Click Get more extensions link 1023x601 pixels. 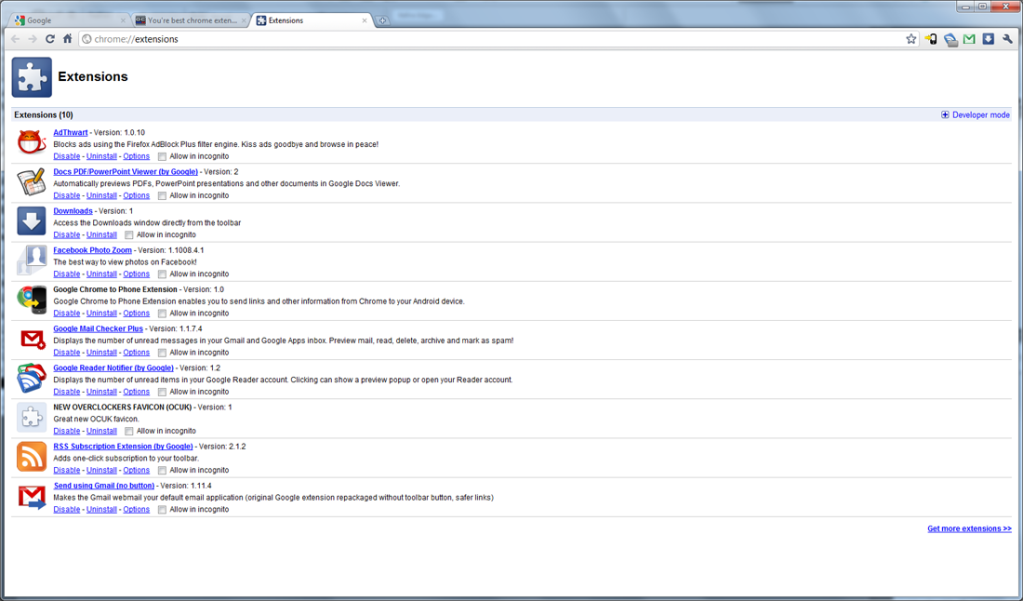click(970, 529)
